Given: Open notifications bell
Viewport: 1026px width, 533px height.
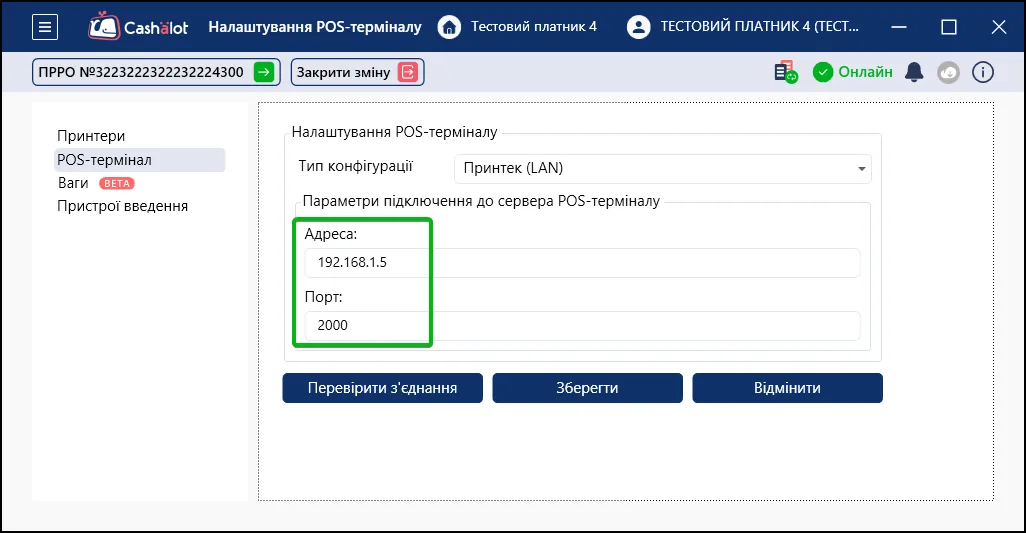Looking at the screenshot, I should pyautogui.click(x=914, y=72).
